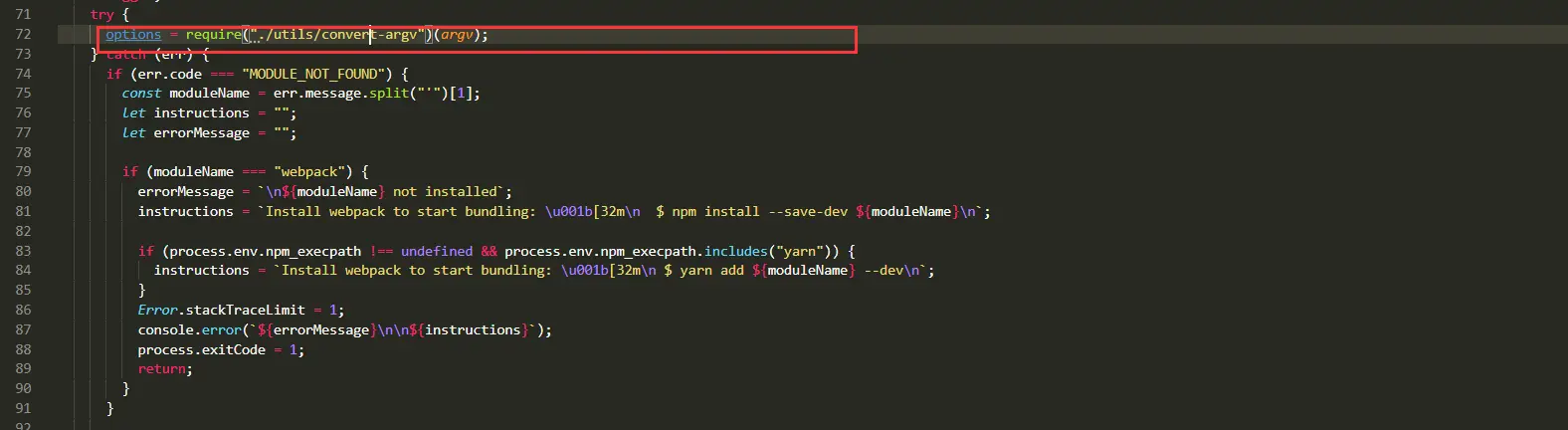This screenshot has width=1568, height=430.
Task: Click line number 79 in the gutter
Action: [23, 171]
